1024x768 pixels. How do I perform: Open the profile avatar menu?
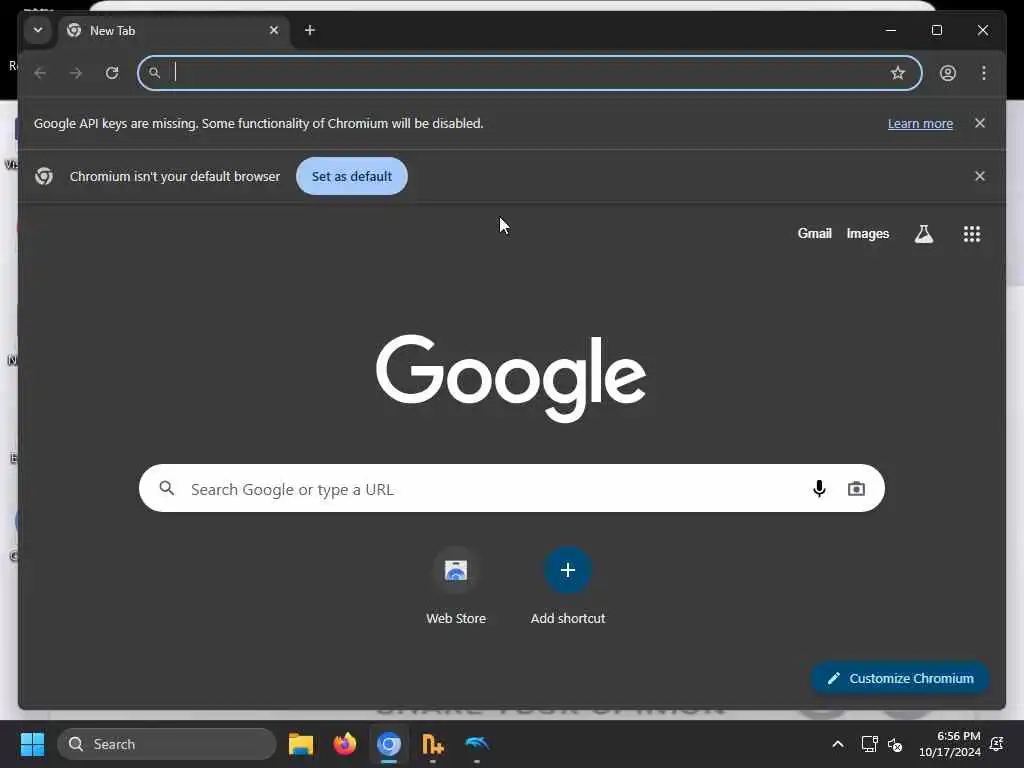click(948, 73)
